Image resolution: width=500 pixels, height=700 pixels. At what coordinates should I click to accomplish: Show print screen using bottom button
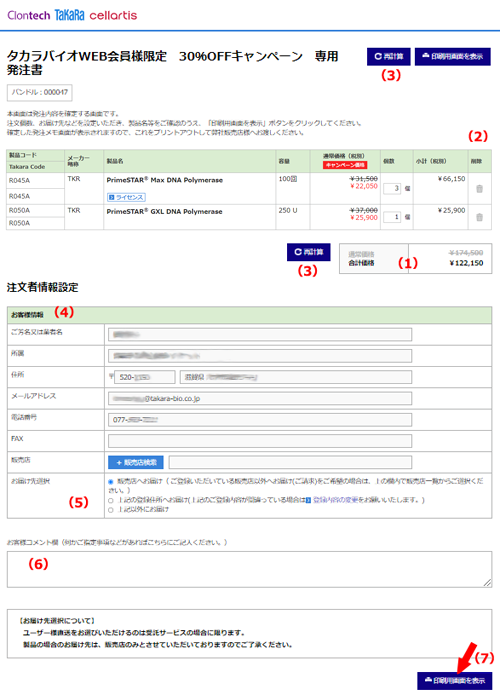coord(454,681)
